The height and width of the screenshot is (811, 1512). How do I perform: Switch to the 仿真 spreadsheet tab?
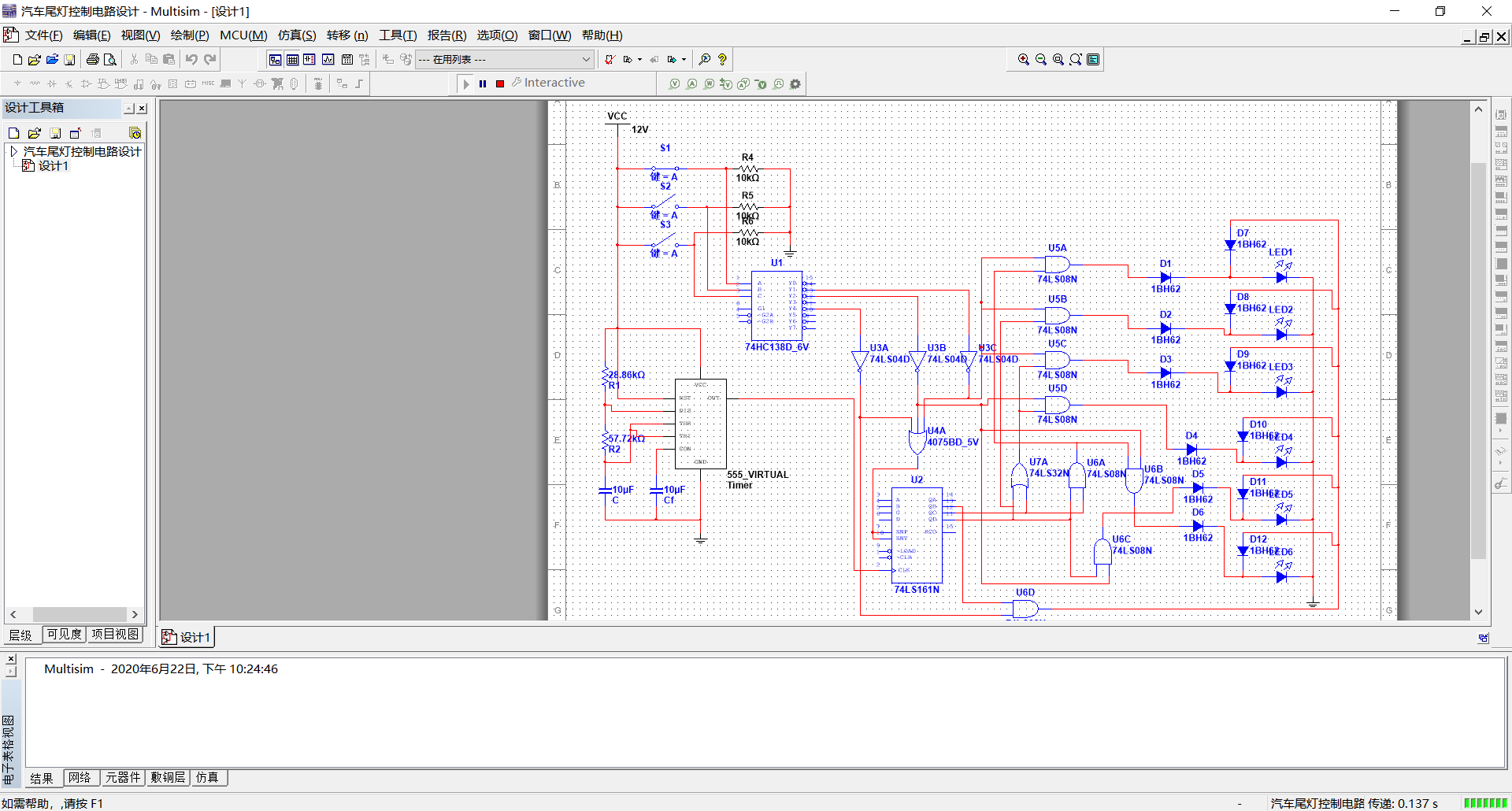pyautogui.click(x=207, y=778)
